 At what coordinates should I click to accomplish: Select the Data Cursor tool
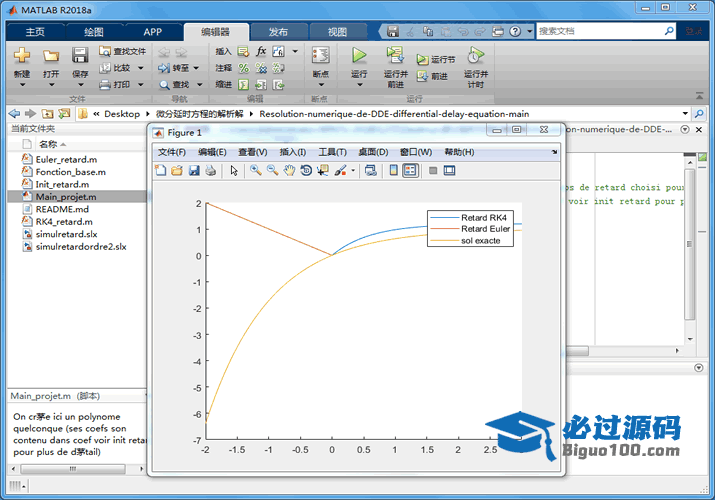coord(322,171)
